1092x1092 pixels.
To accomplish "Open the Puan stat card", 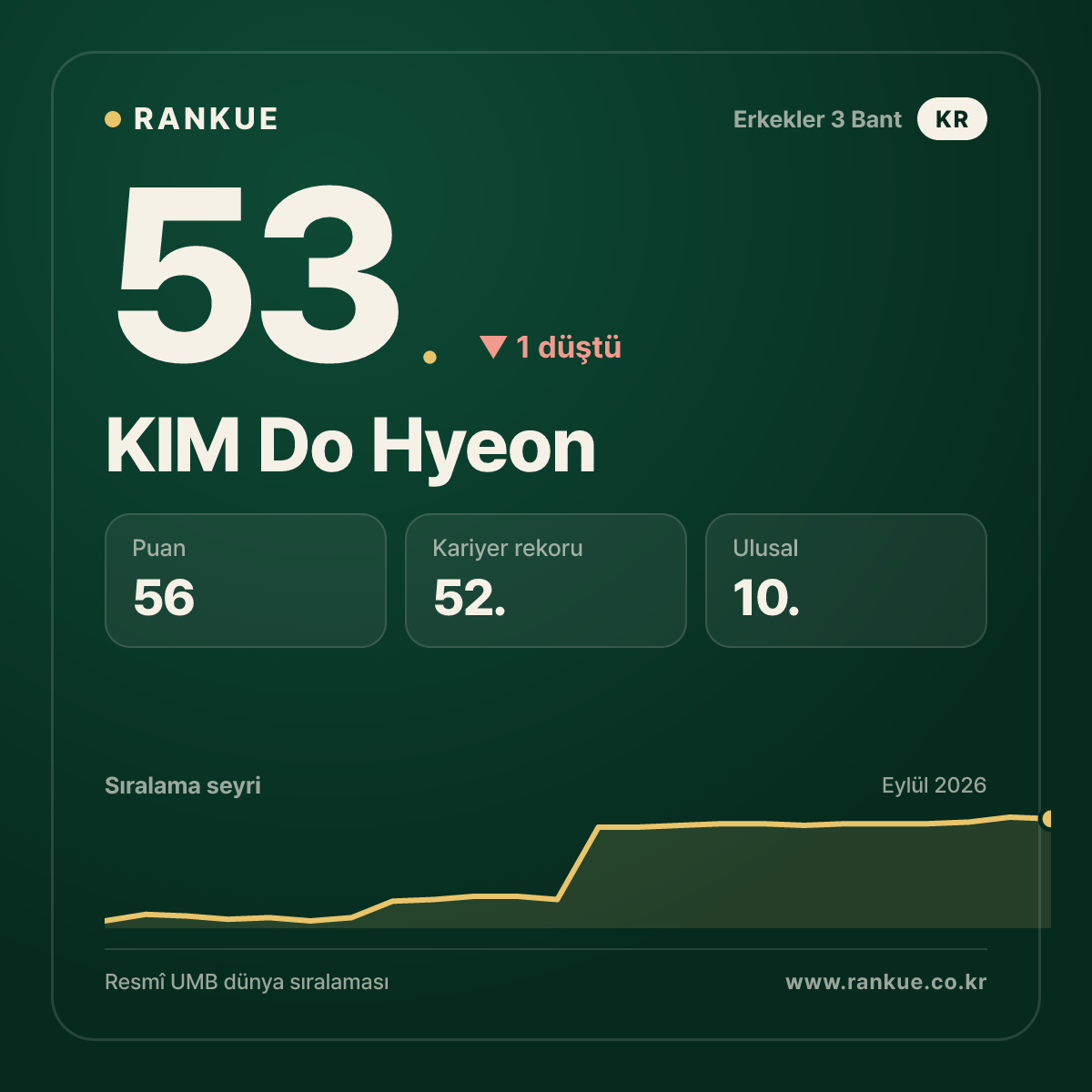I will 246,581.
